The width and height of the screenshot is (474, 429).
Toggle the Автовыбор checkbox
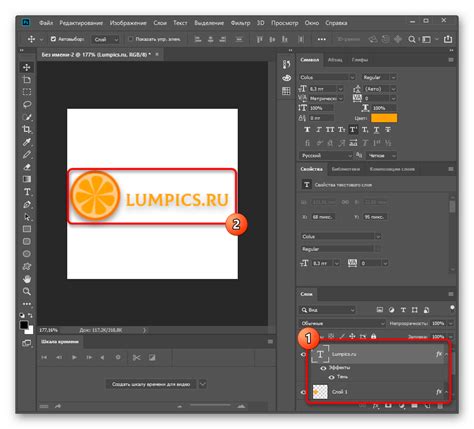pos(53,39)
